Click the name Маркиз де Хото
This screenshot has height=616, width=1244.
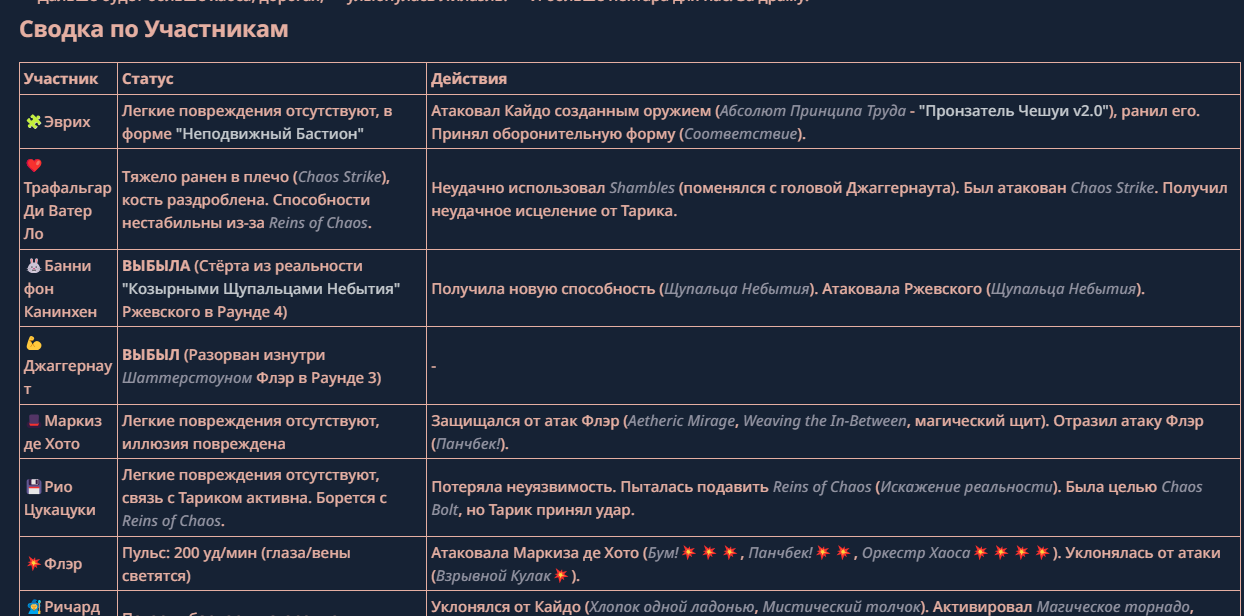pyautogui.click(x=62, y=432)
